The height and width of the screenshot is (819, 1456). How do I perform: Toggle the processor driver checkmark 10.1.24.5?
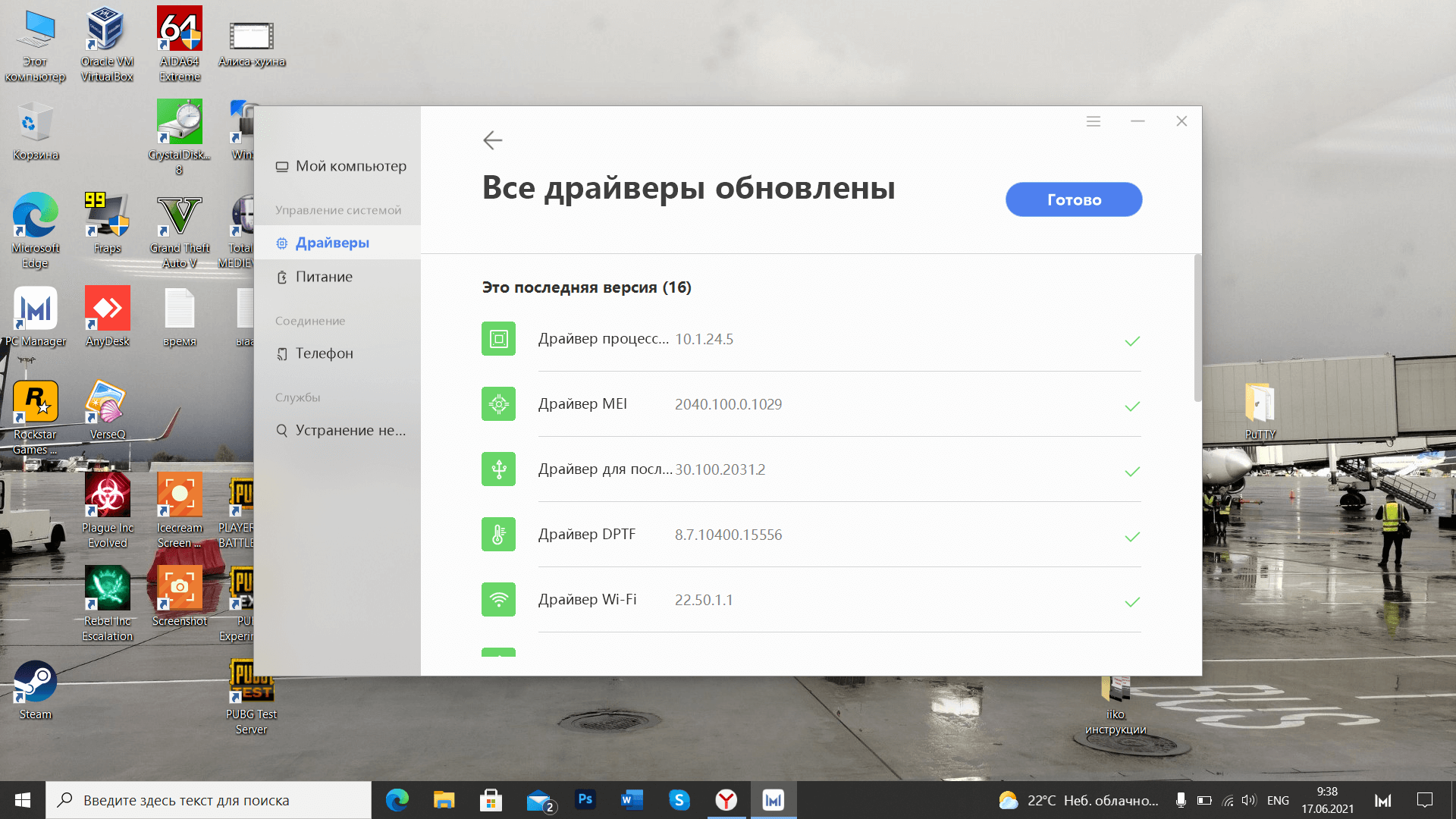coord(1132,339)
